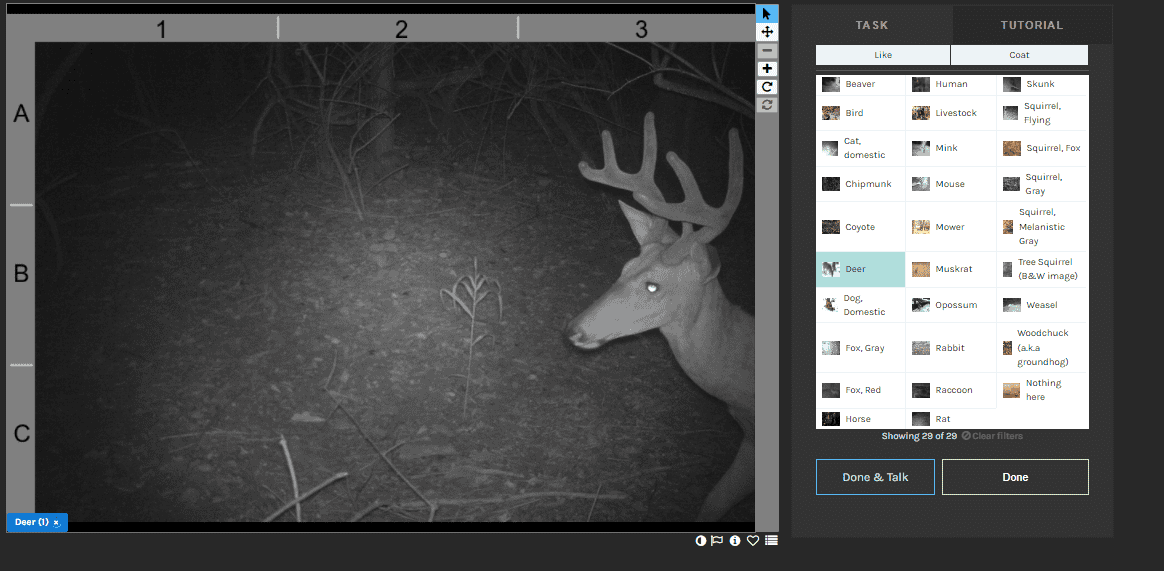
Task: Open the Like filter dropdown
Action: pyautogui.click(x=883, y=55)
